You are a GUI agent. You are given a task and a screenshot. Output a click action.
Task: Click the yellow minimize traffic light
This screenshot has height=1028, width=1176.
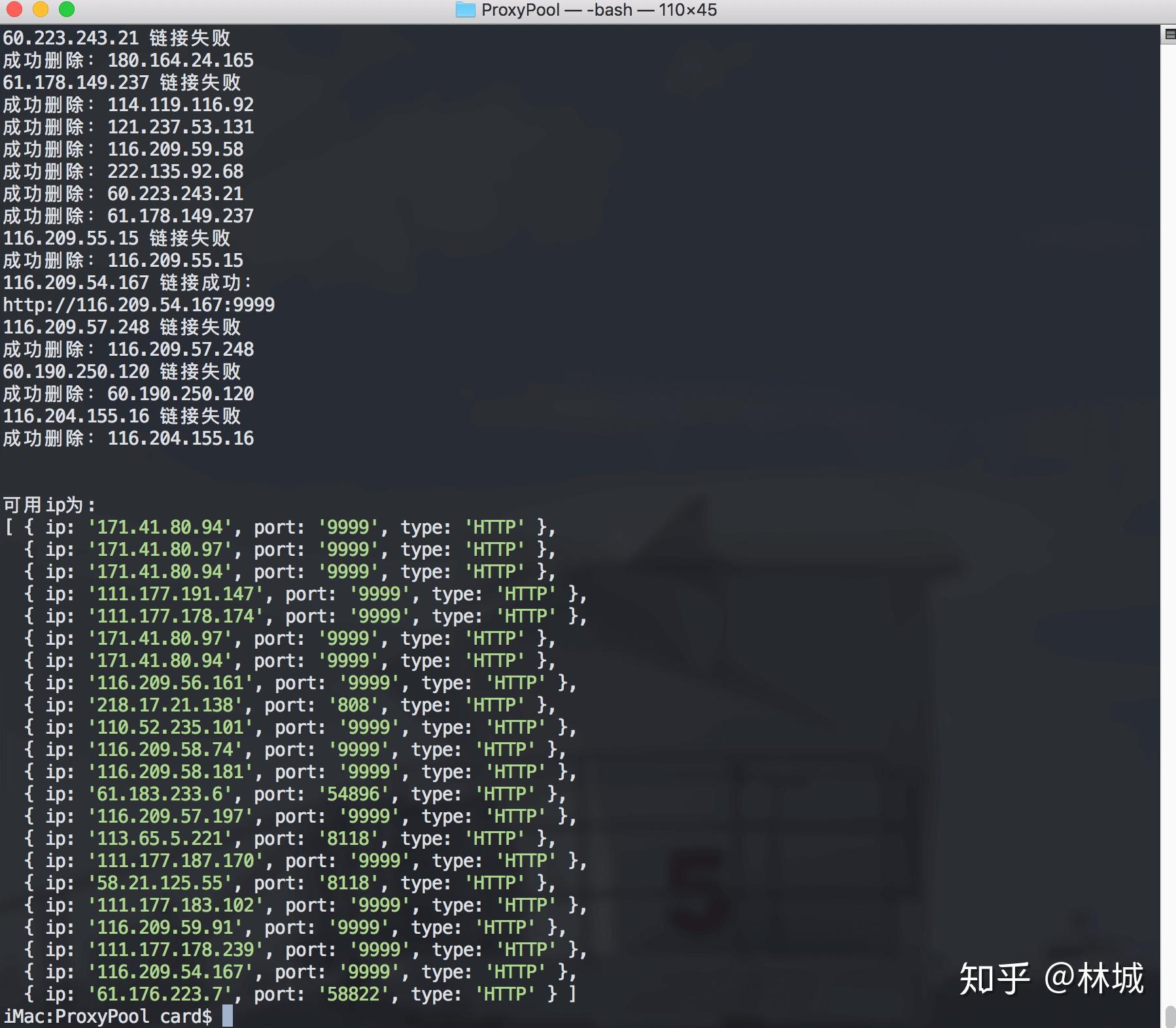tap(40, 10)
